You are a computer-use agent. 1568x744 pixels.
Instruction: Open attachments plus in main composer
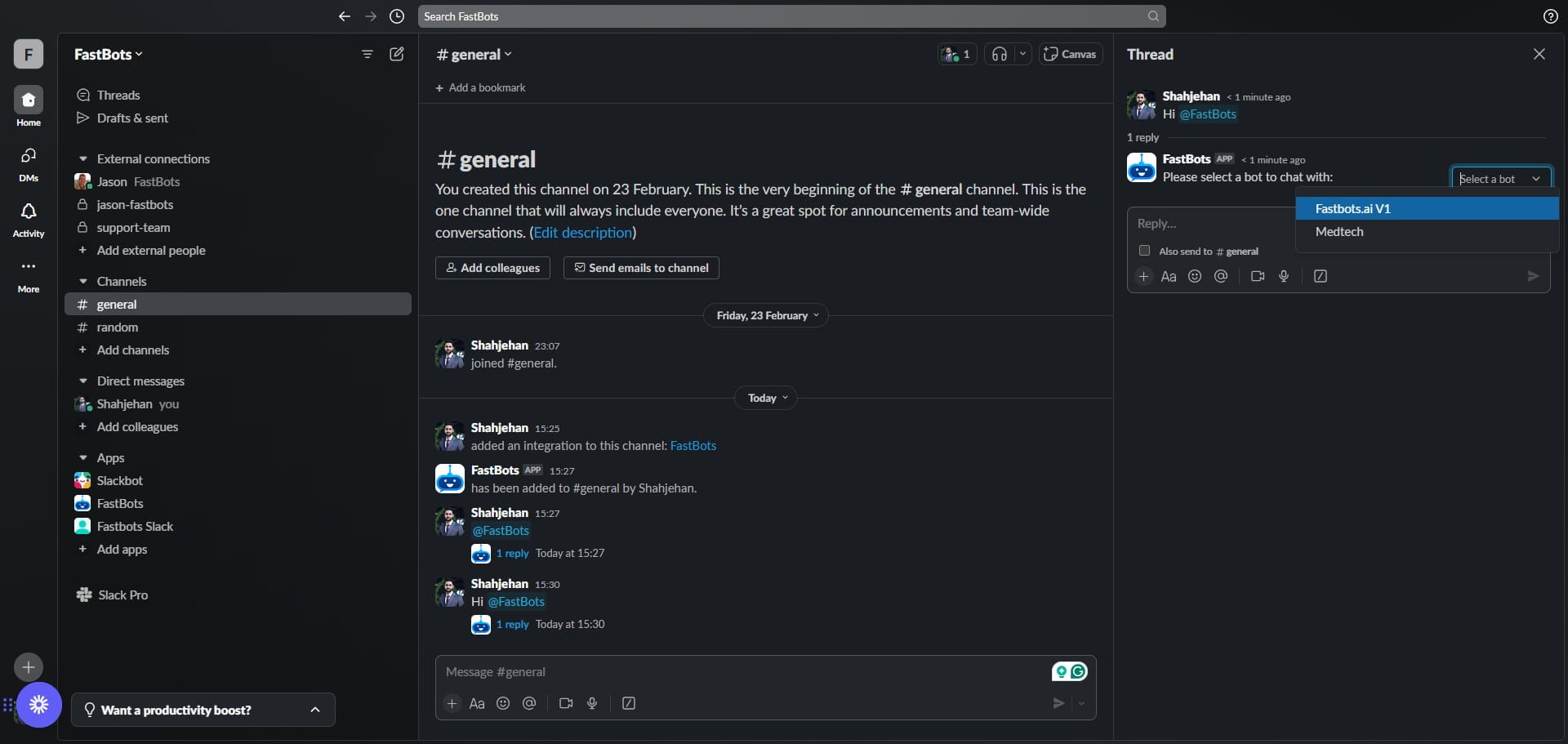(x=452, y=703)
